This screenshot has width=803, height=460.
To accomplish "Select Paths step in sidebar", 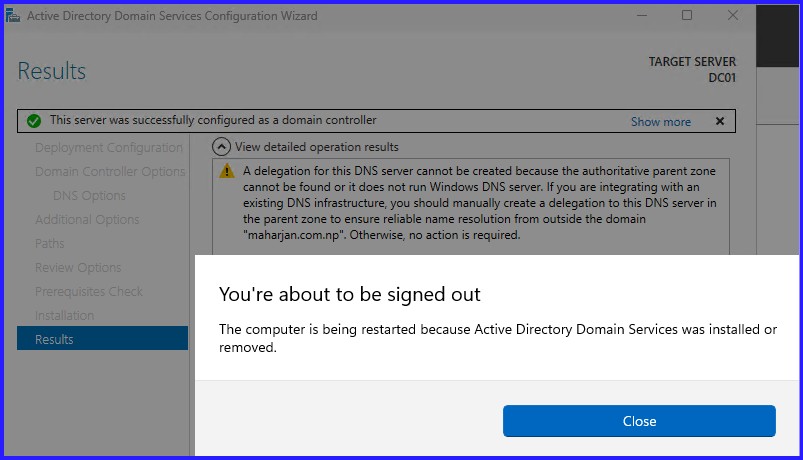I will pyautogui.click(x=50, y=243).
